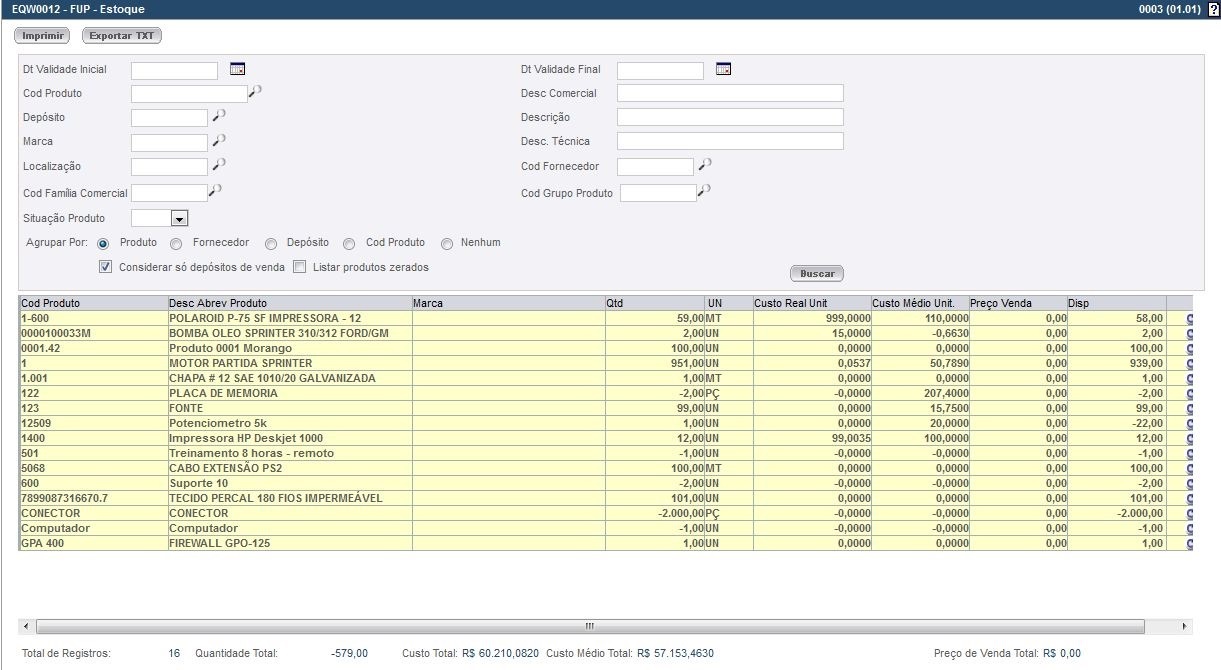Open calendar picker for Dt Validade Final

tap(723, 69)
